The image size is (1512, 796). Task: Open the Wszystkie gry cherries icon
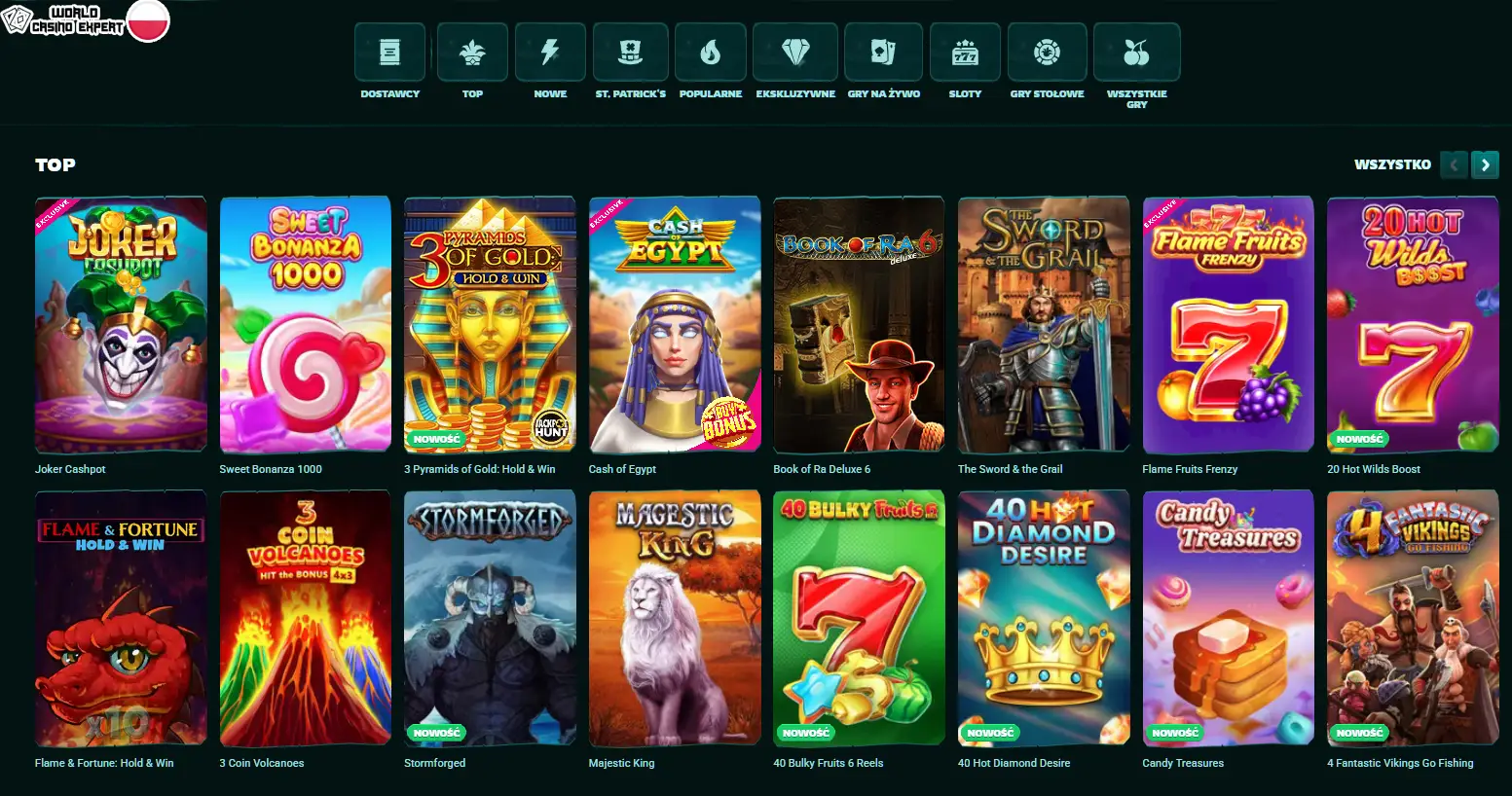1136,52
